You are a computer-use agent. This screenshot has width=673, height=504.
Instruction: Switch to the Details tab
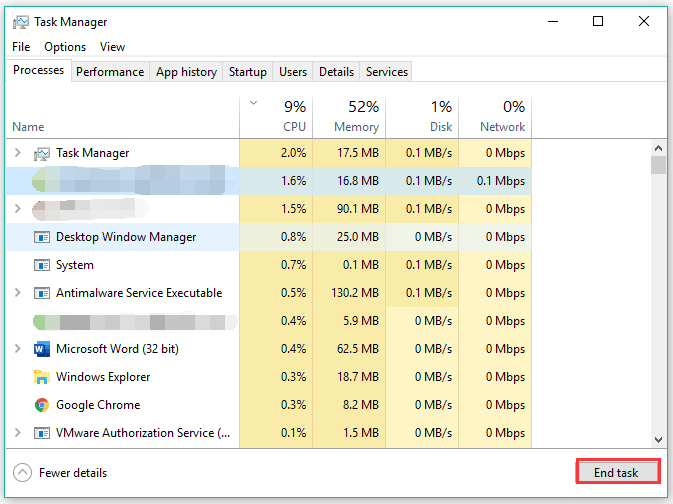(336, 72)
